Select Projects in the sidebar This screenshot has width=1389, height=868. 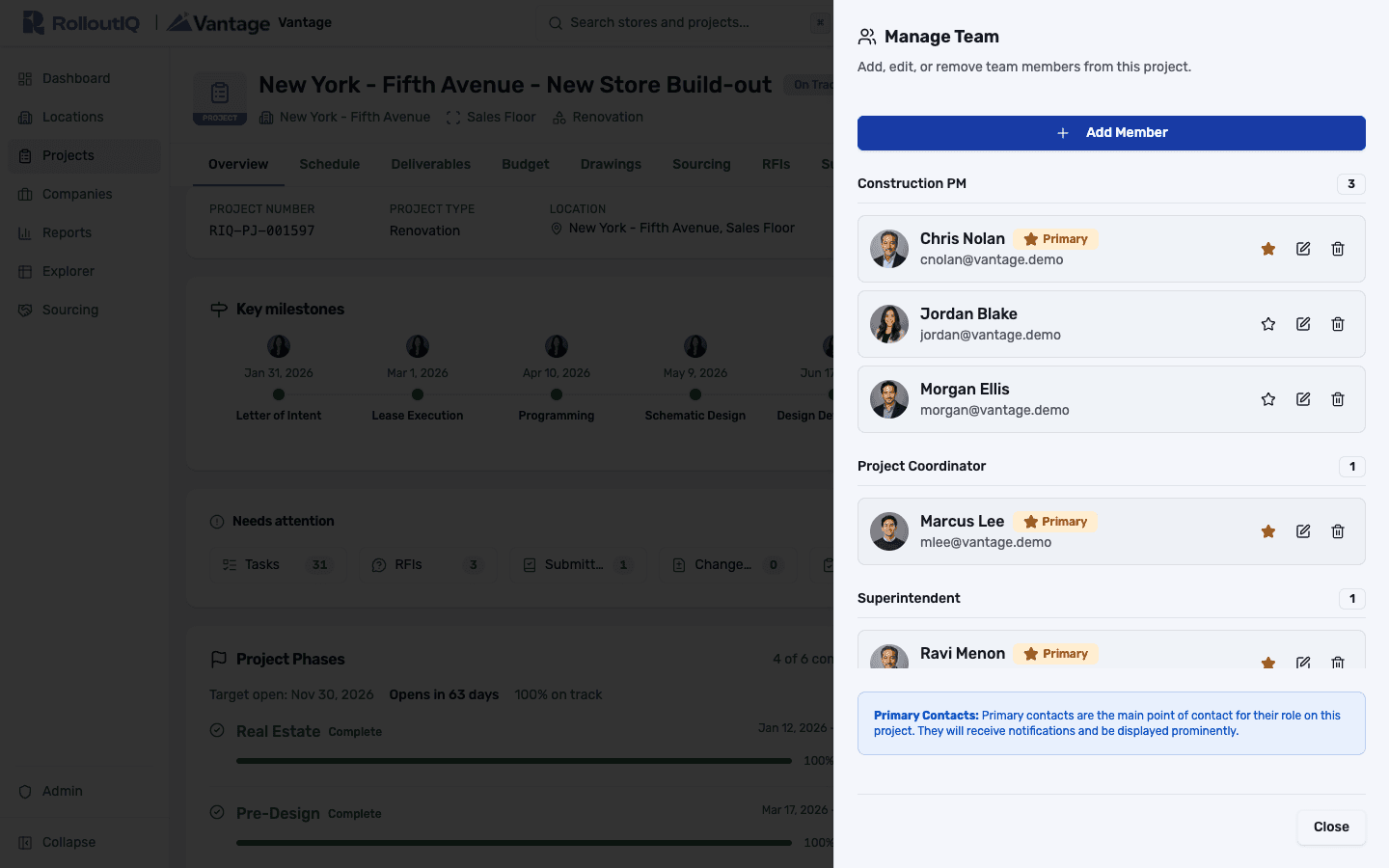click(84, 156)
